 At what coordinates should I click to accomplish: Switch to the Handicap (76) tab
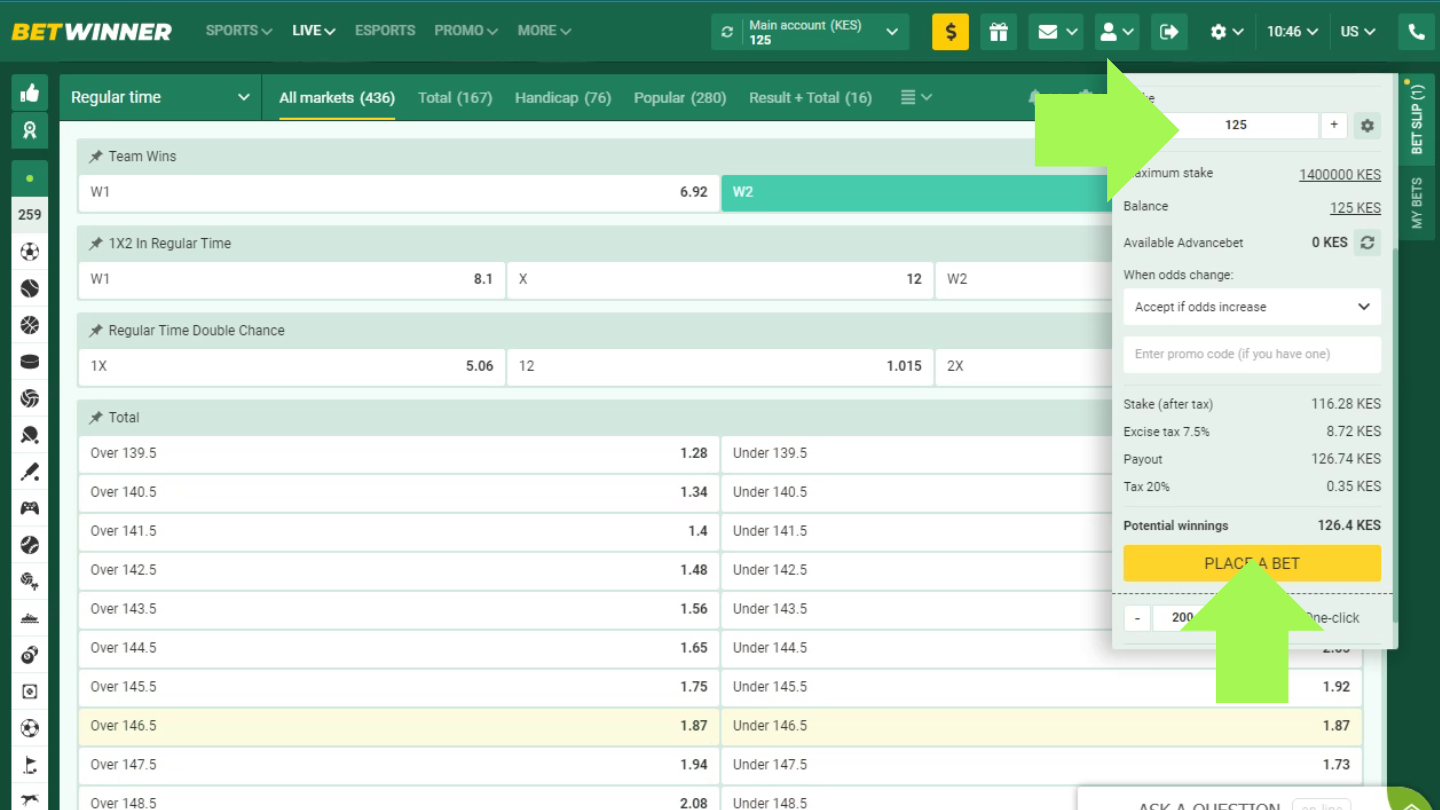pyautogui.click(x=562, y=98)
